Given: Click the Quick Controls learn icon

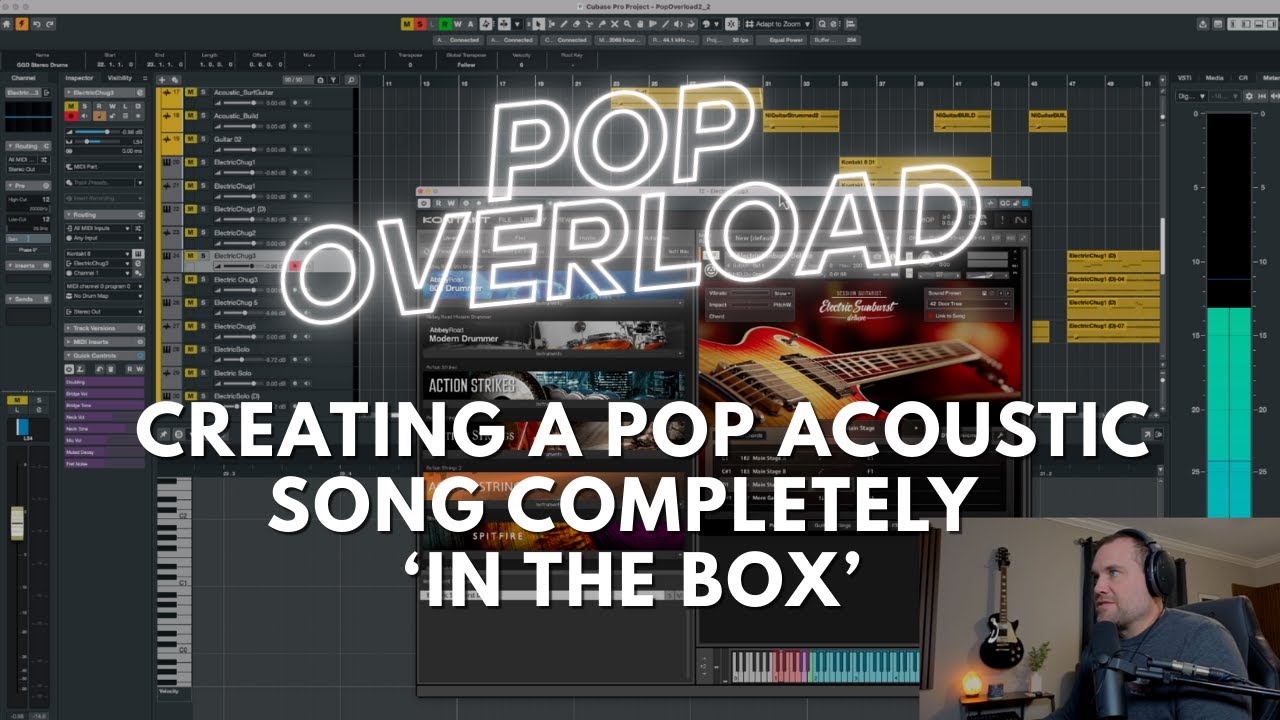Looking at the screenshot, I should coord(79,369).
